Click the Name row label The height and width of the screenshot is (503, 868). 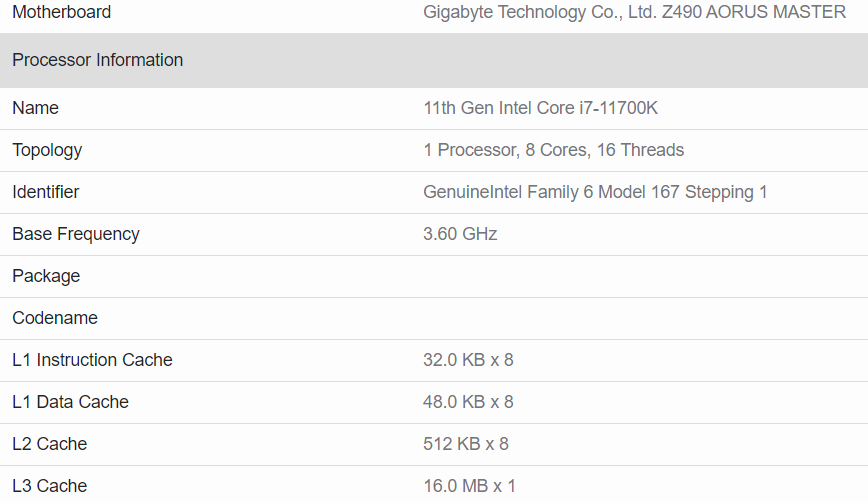35,108
